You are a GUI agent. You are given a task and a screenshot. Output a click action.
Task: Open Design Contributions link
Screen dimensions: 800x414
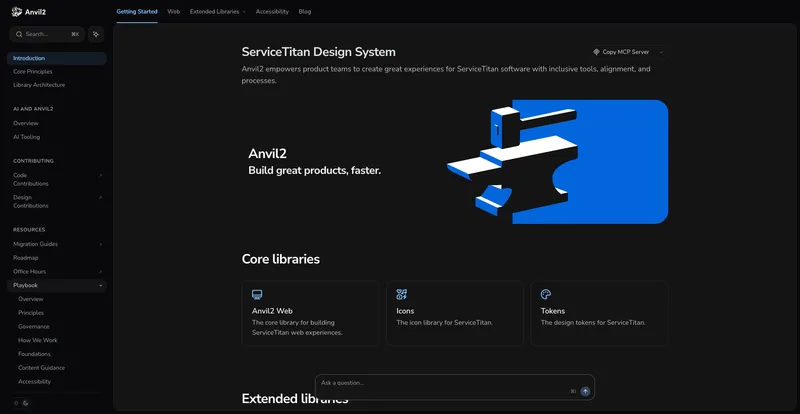(31, 202)
